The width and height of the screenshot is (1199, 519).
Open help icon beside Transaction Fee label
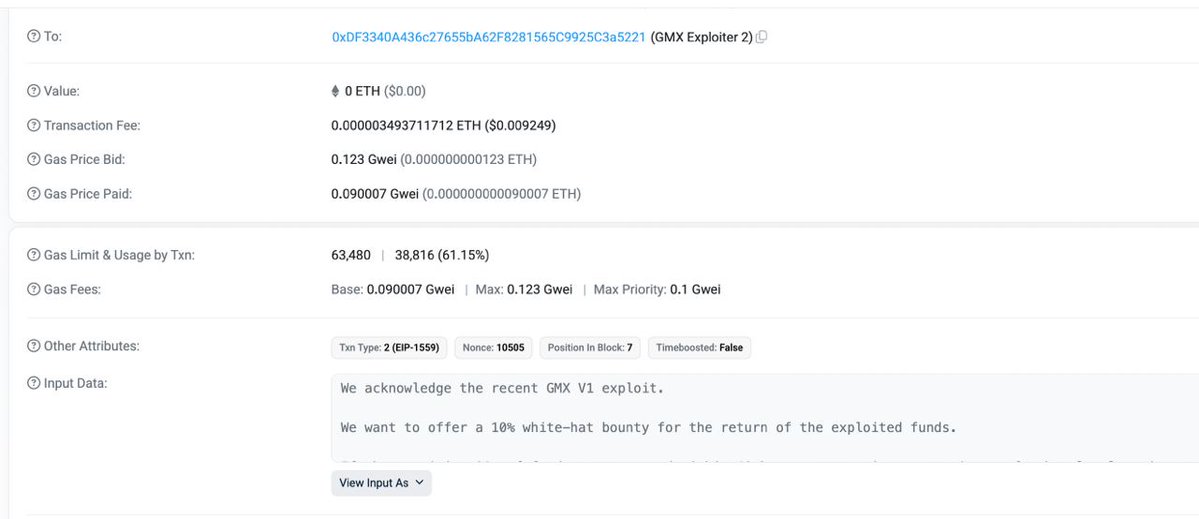33,125
